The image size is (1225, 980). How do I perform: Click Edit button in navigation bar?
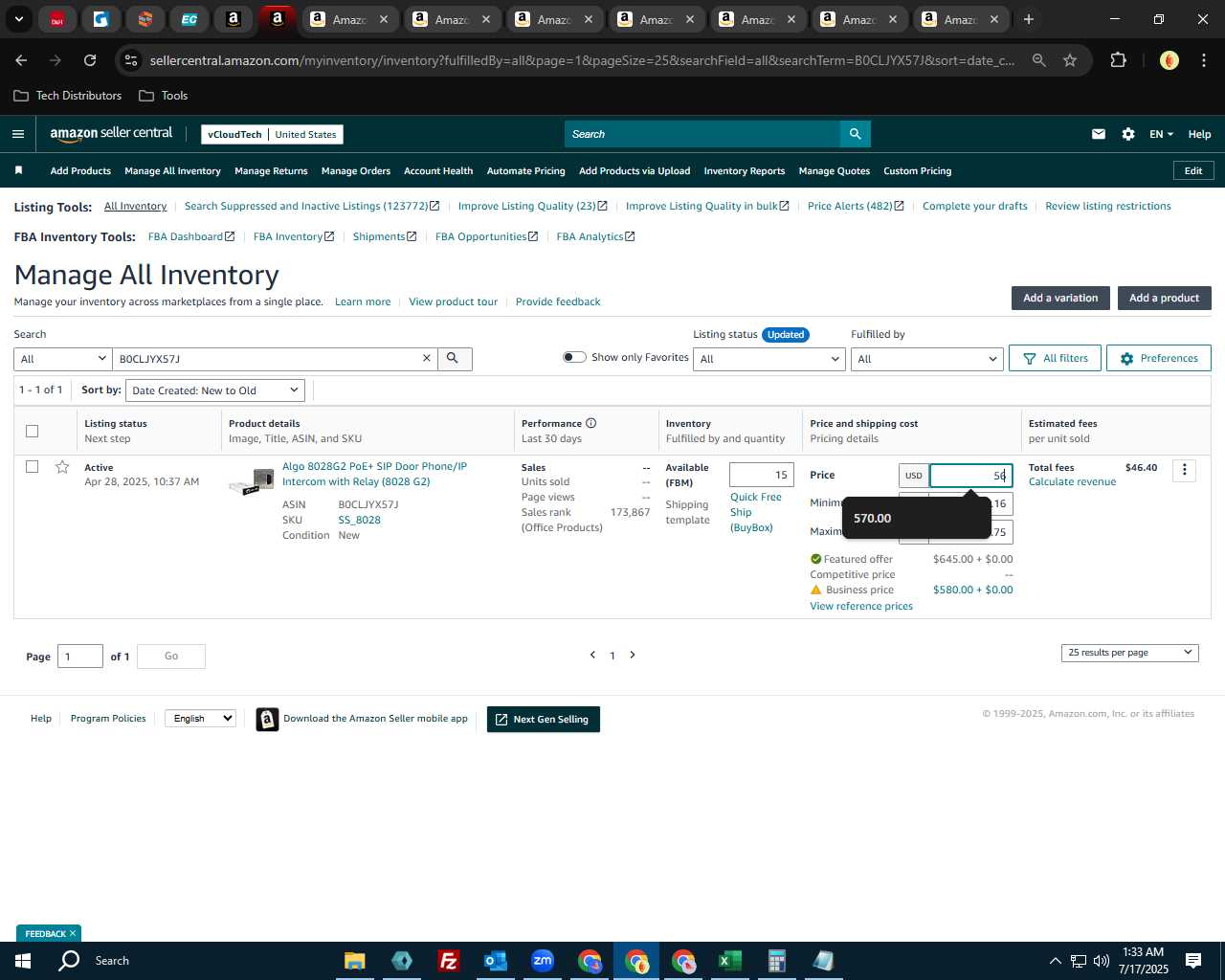pos(1193,170)
